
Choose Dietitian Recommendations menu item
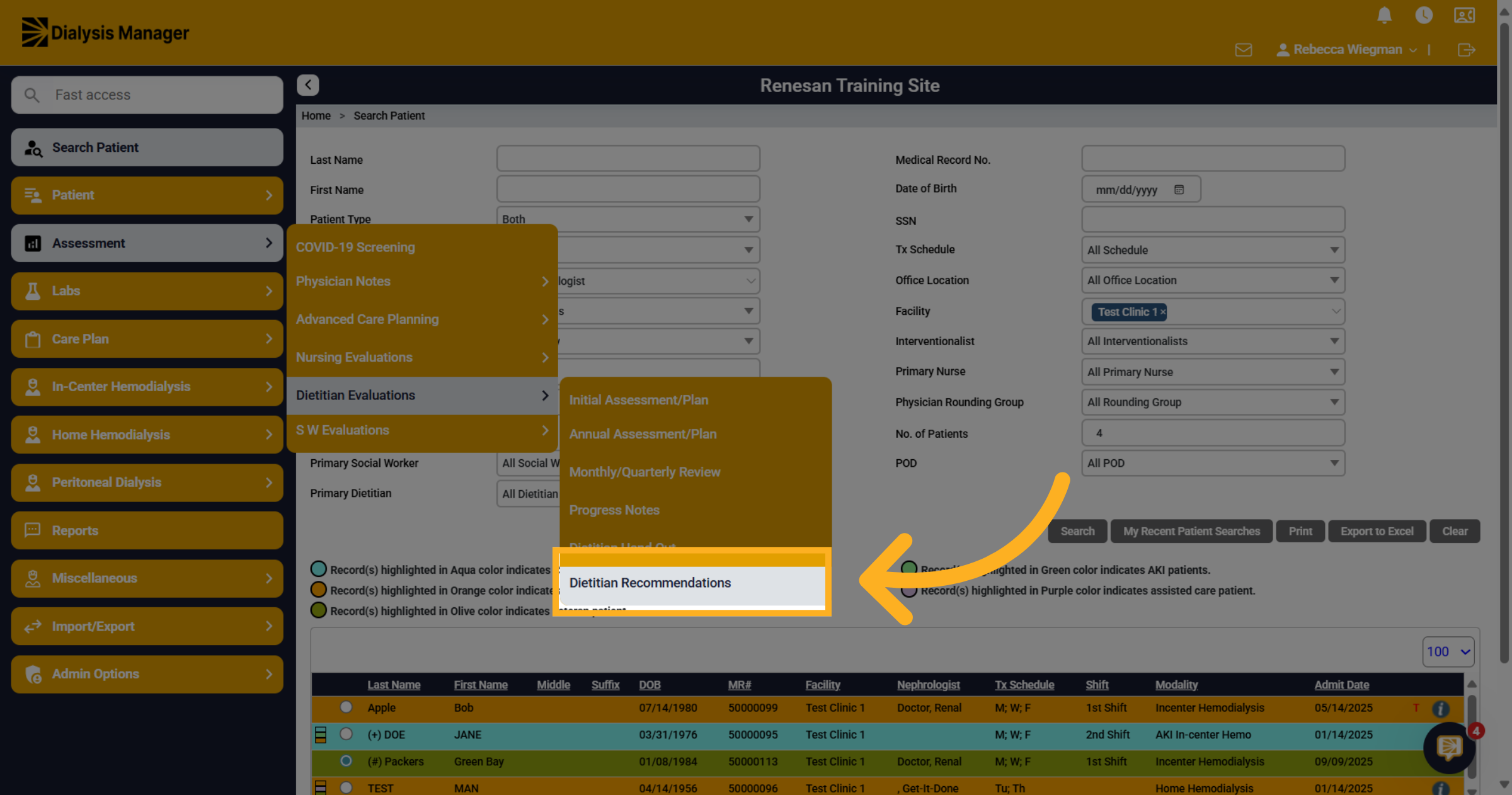[x=692, y=583]
